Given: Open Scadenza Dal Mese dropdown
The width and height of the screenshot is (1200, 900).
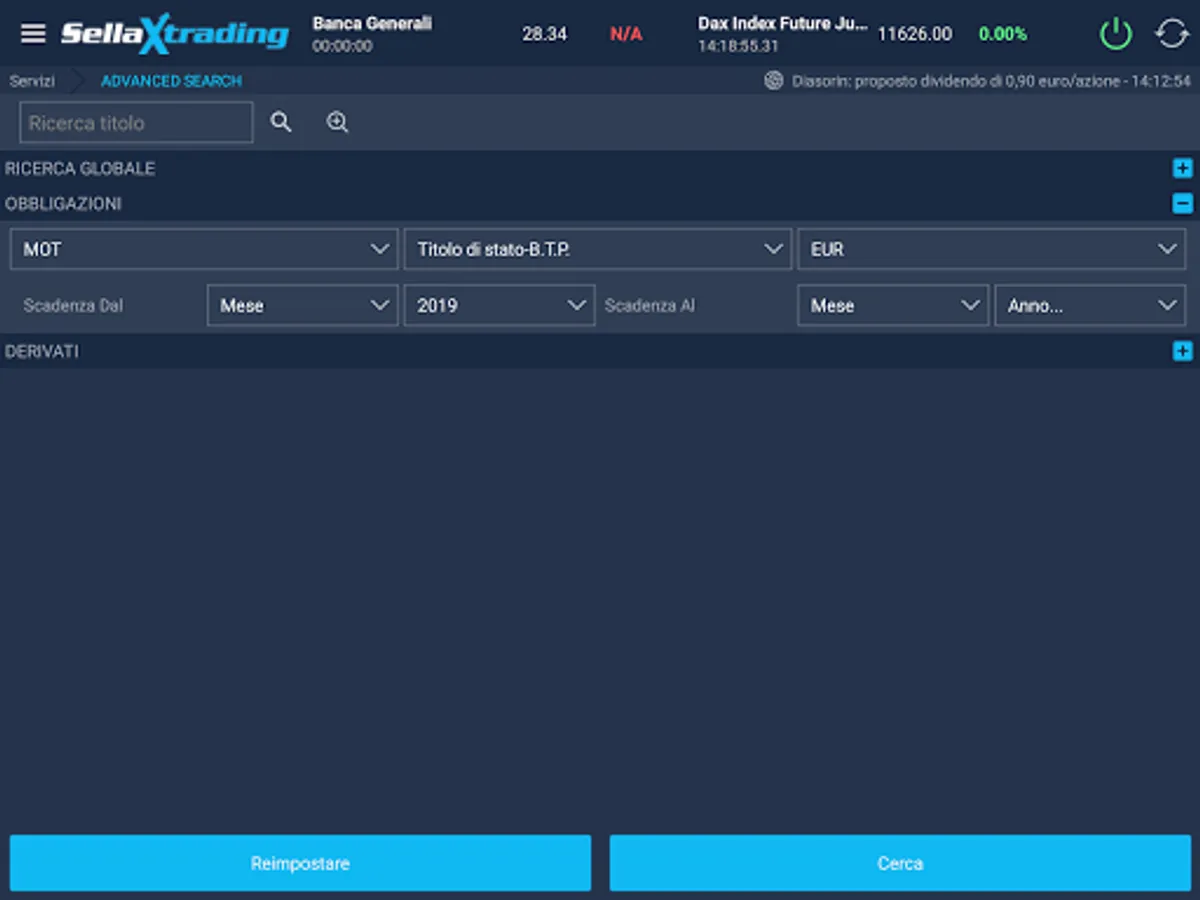Looking at the screenshot, I should [302, 305].
